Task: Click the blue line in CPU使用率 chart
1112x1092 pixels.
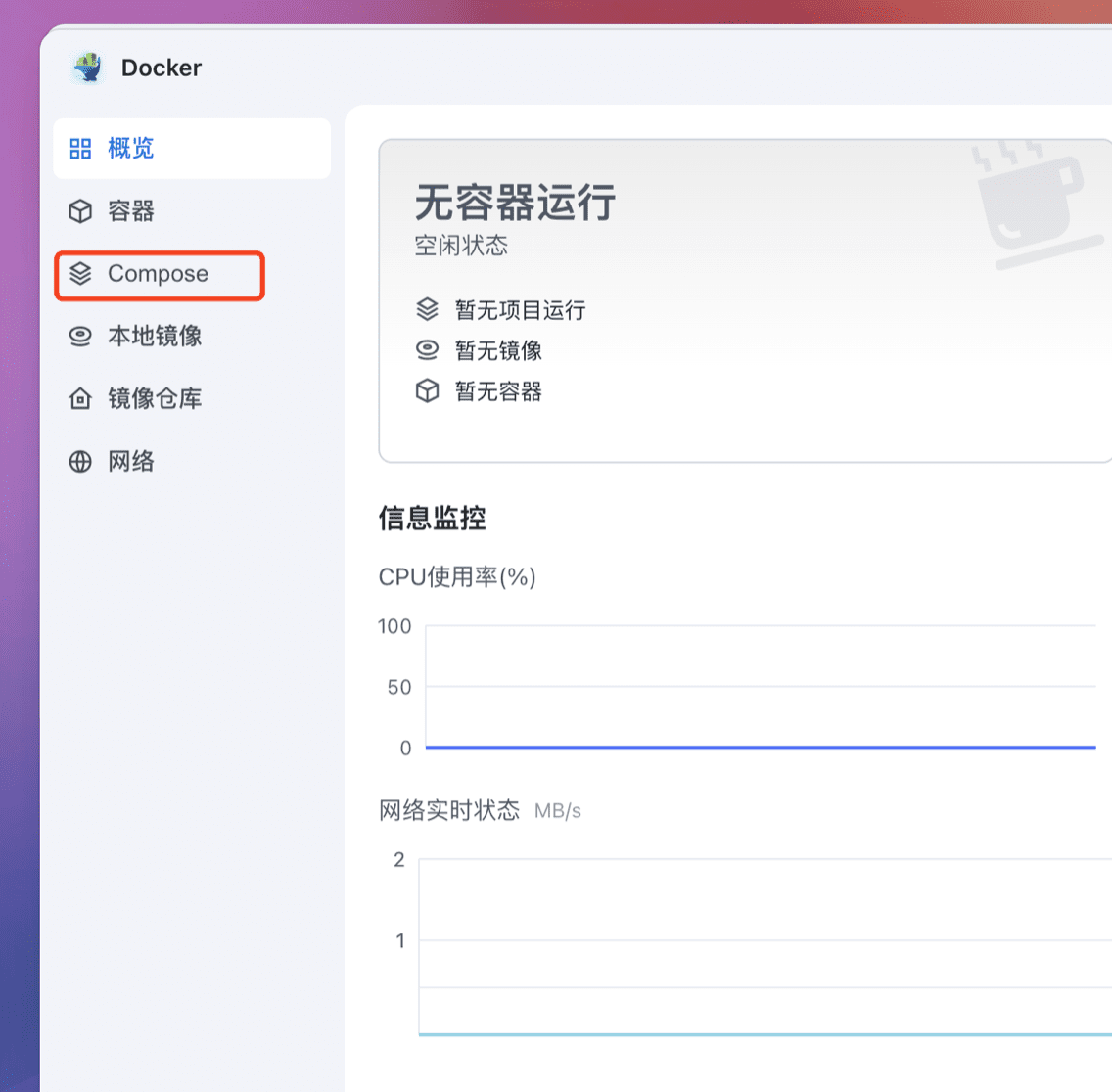Action: 760,748
